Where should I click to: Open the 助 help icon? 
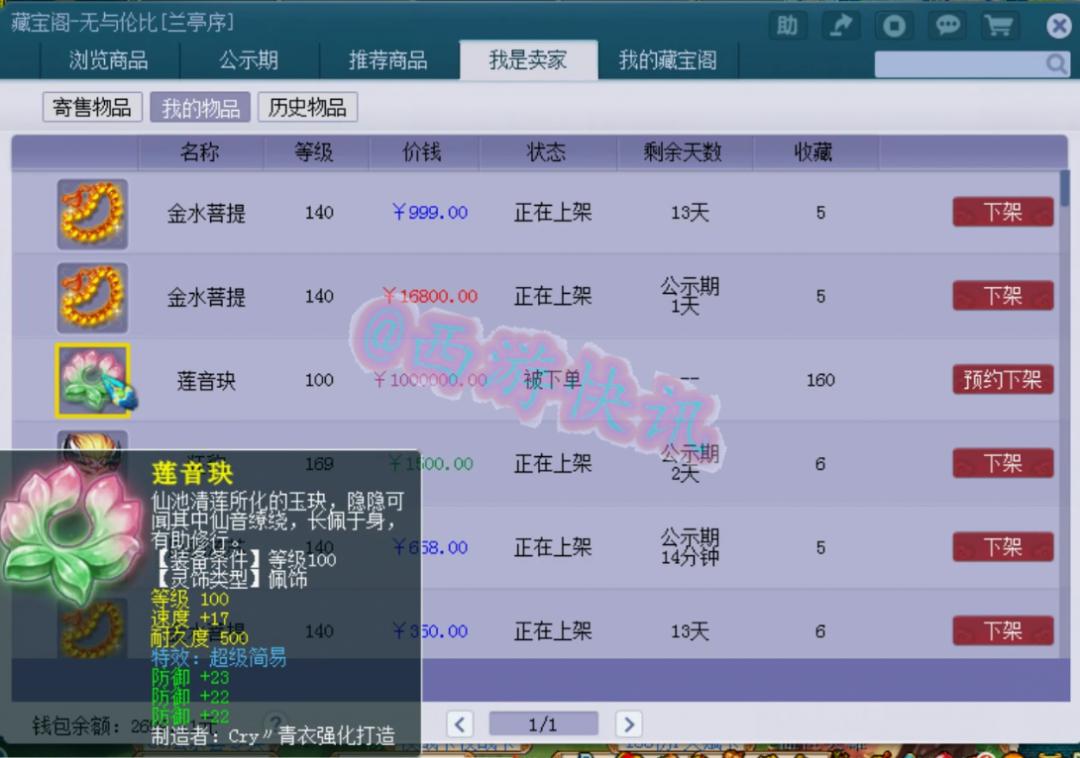[787, 26]
